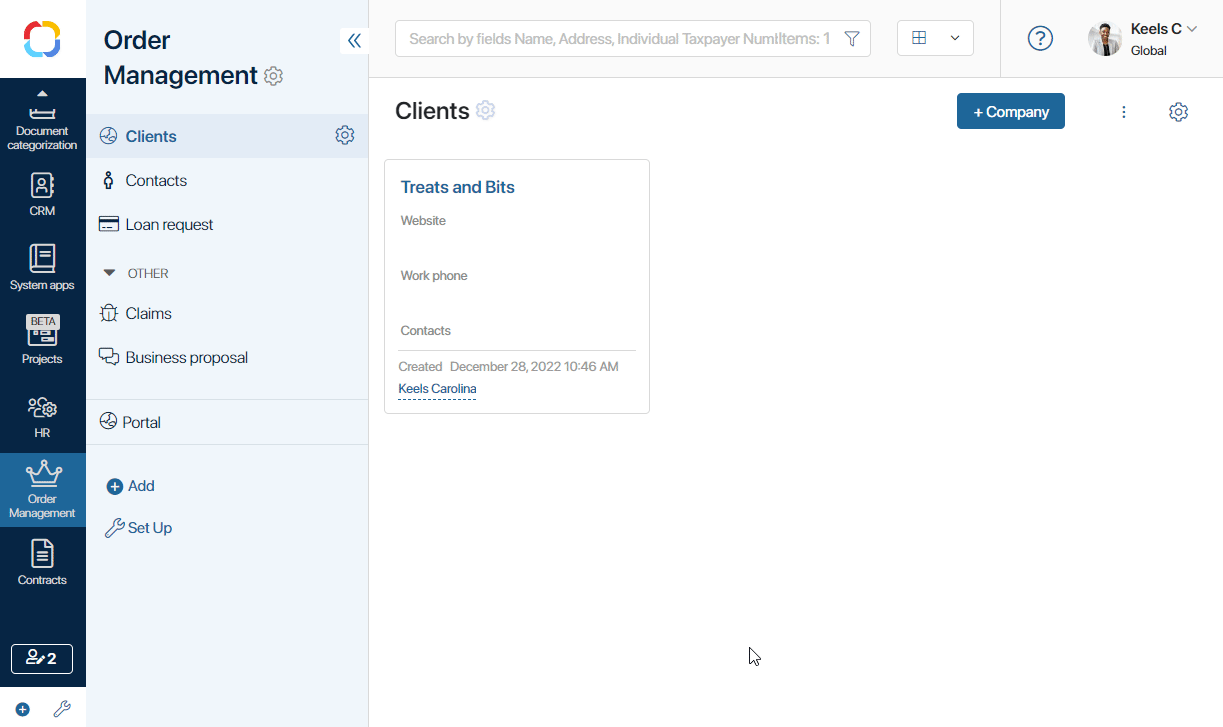Click the help question mark icon
The image size is (1223, 727).
pyautogui.click(x=1040, y=39)
